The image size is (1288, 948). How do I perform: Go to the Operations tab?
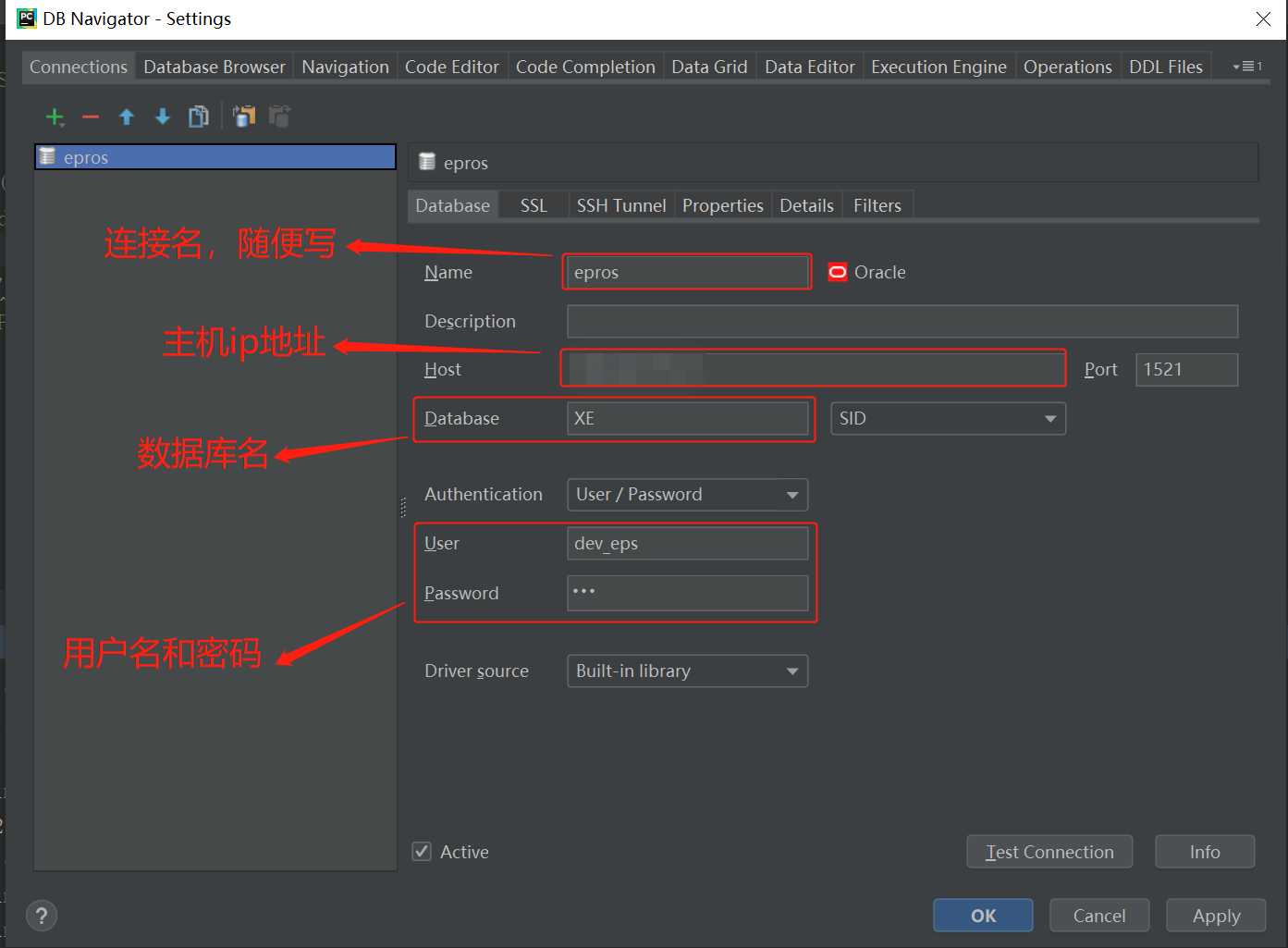coord(1068,67)
